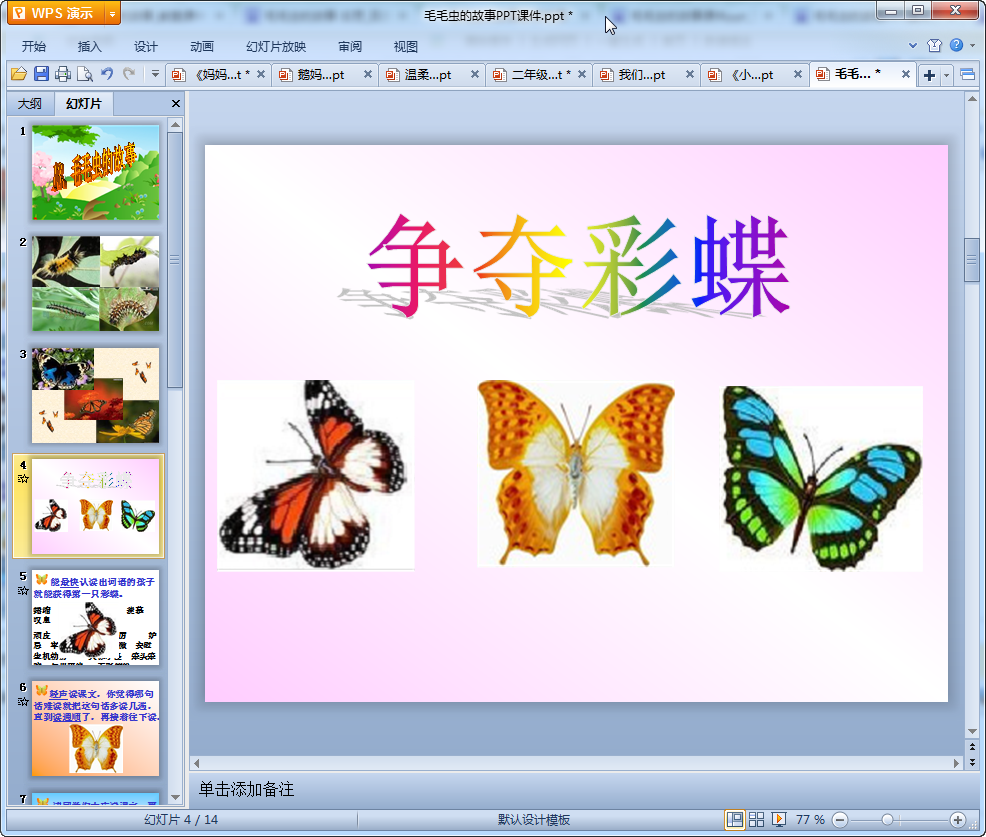Expand the help dropdown arrow
Image resolution: width=986 pixels, height=837 pixels.
tap(973, 45)
